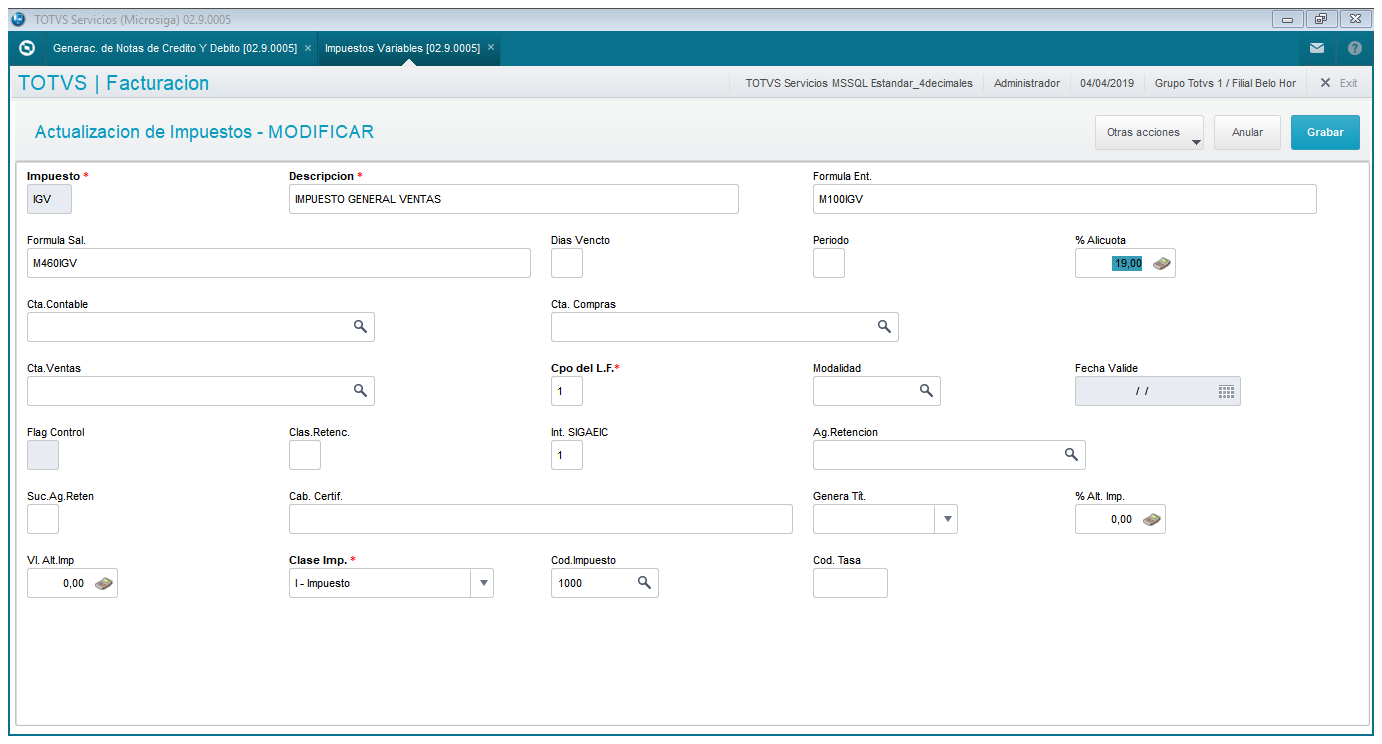This screenshot has height=744, width=1382.
Task: Click the Formula Sal. input field
Action: (279, 263)
